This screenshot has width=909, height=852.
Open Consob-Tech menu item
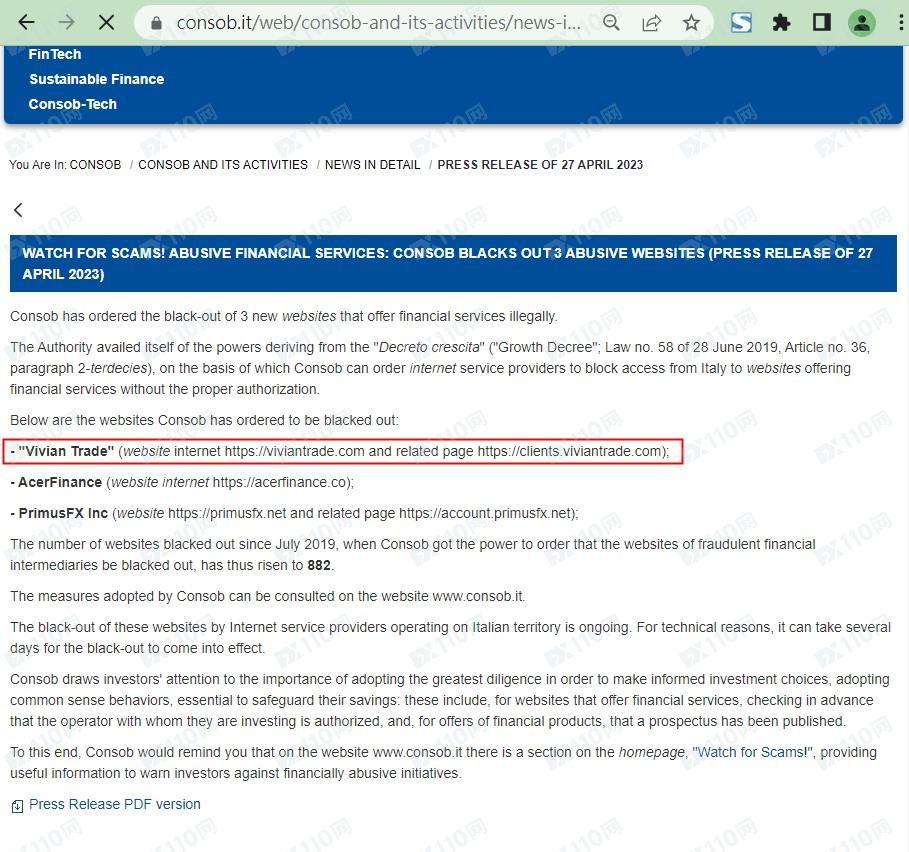[72, 104]
